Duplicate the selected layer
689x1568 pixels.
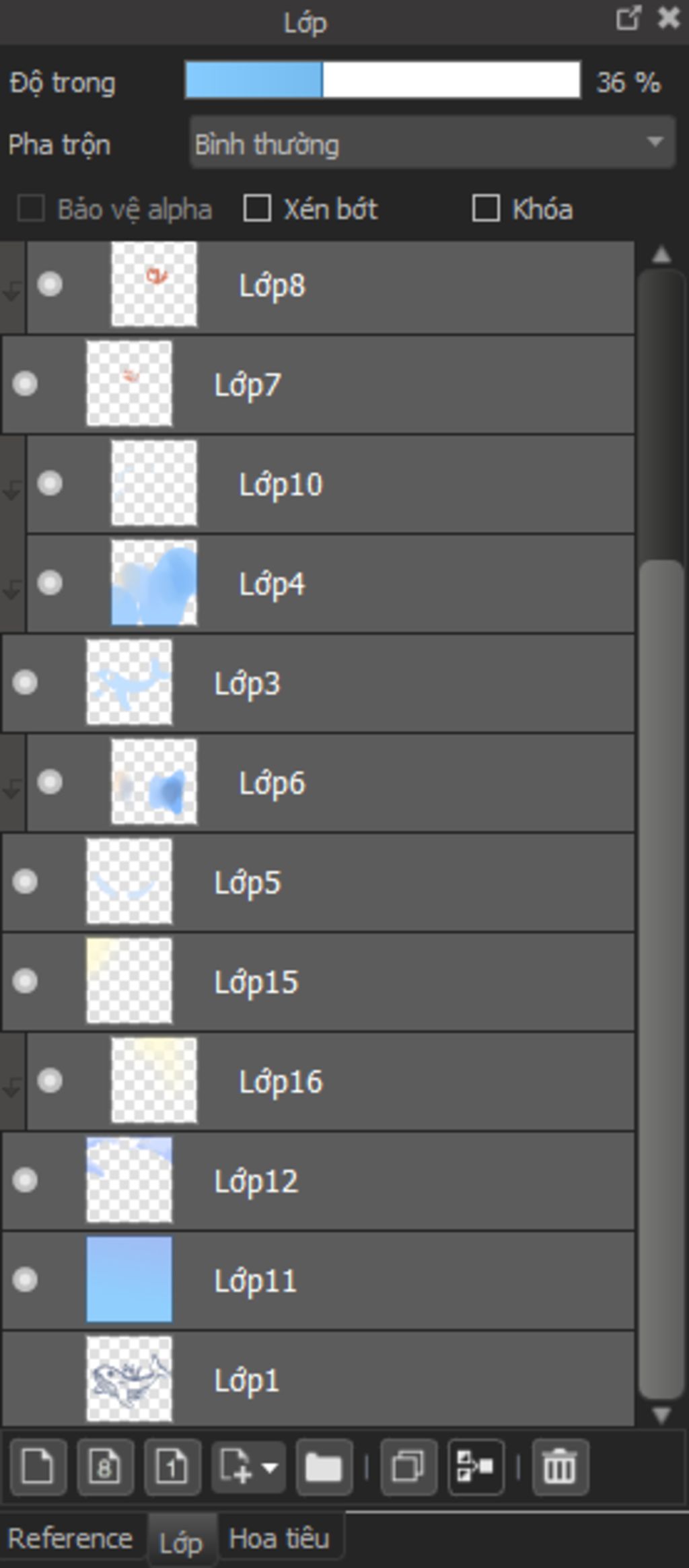tap(408, 1466)
